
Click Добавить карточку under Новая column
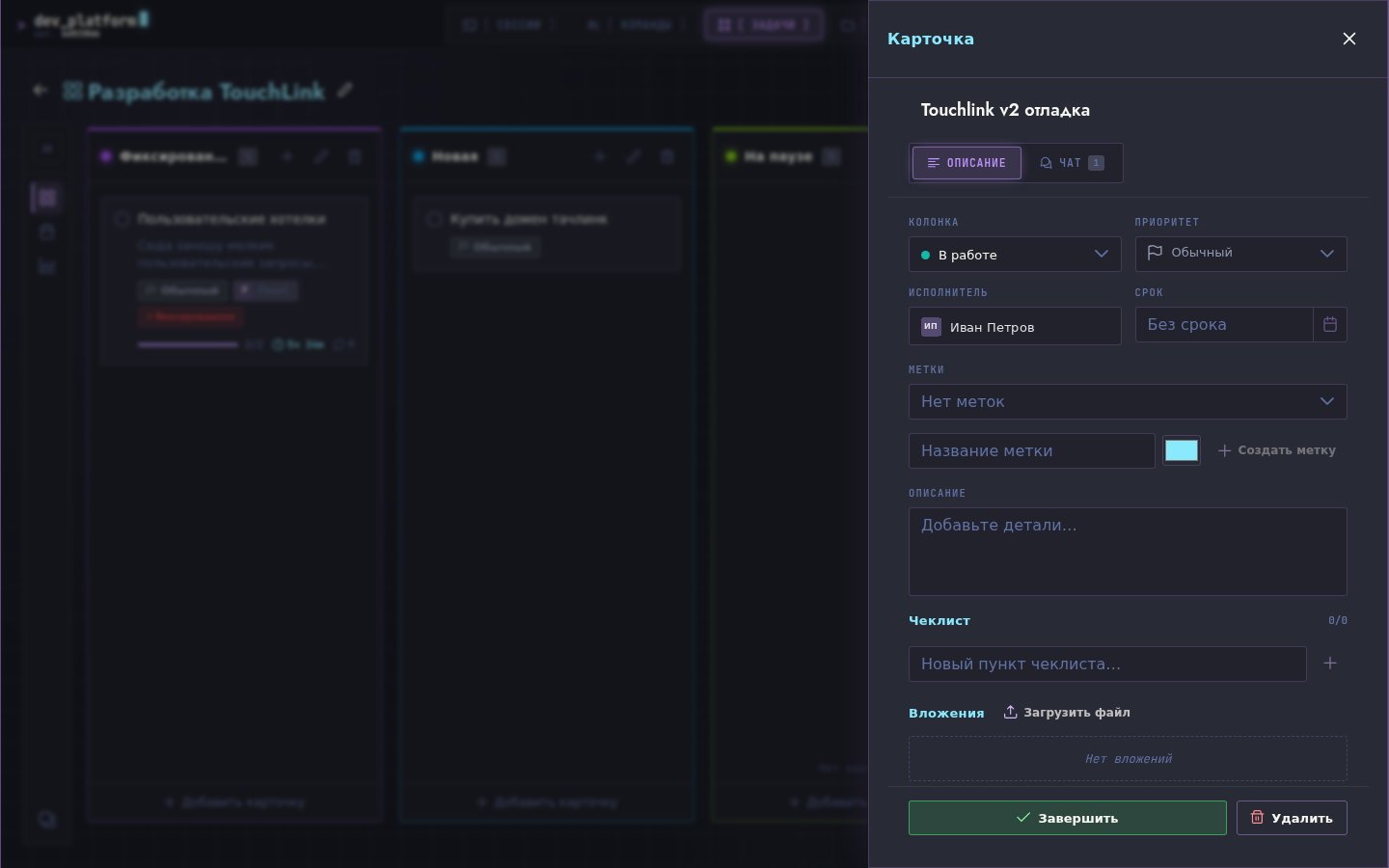547,801
